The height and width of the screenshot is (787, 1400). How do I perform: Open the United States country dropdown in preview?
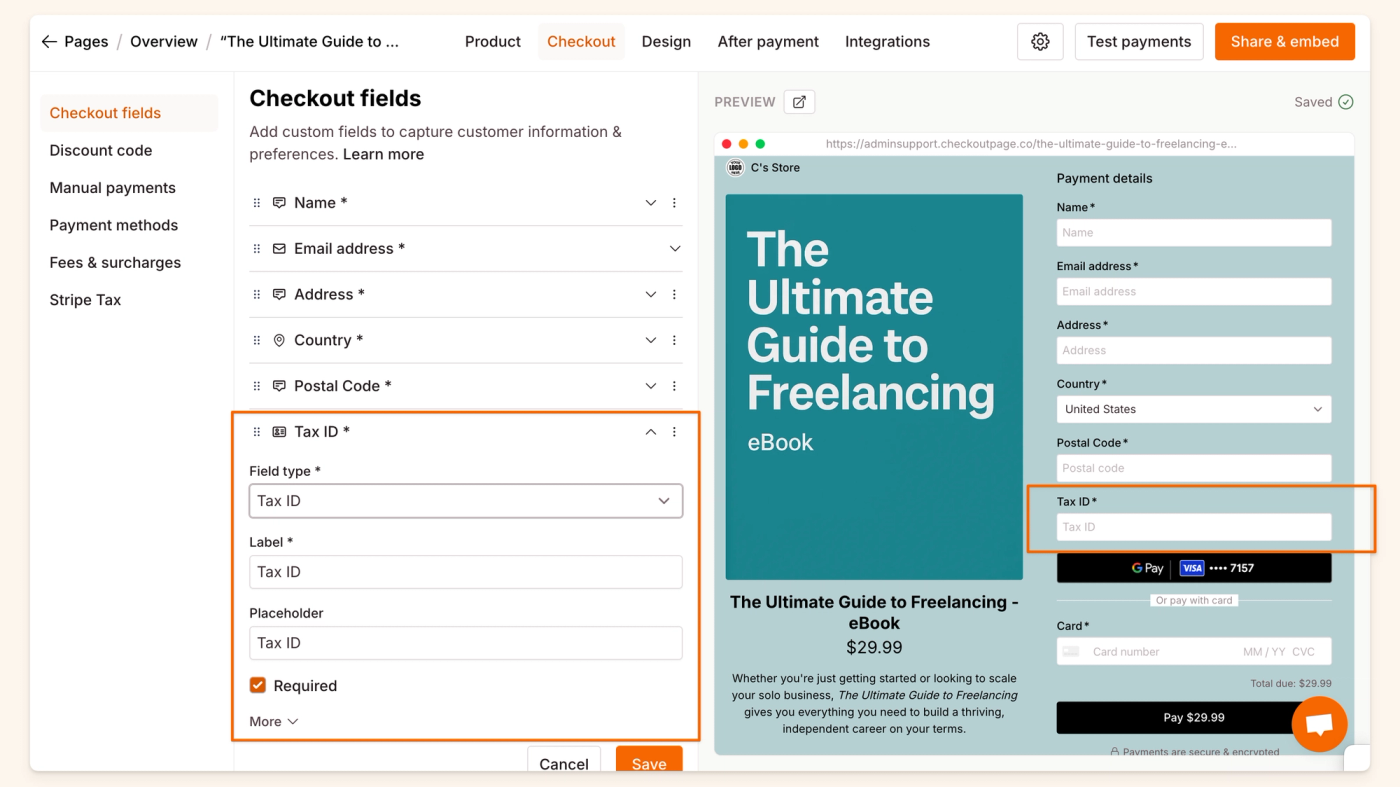click(x=1194, y=409)
